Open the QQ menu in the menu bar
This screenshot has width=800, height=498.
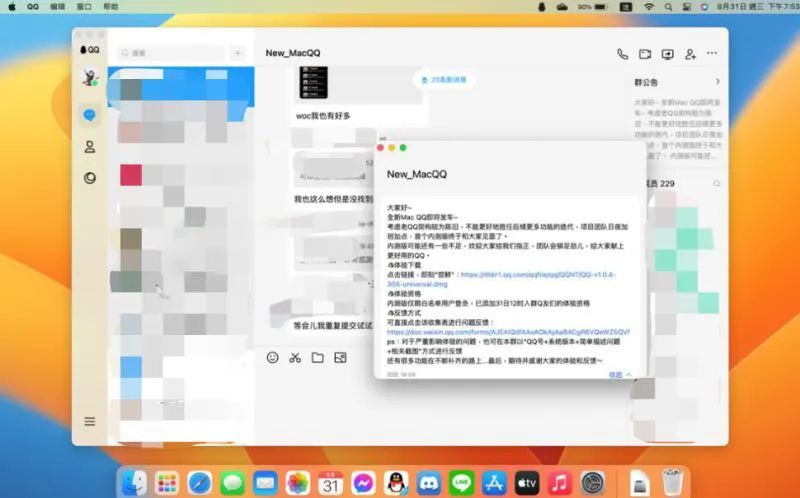click(x=33, y=7)
